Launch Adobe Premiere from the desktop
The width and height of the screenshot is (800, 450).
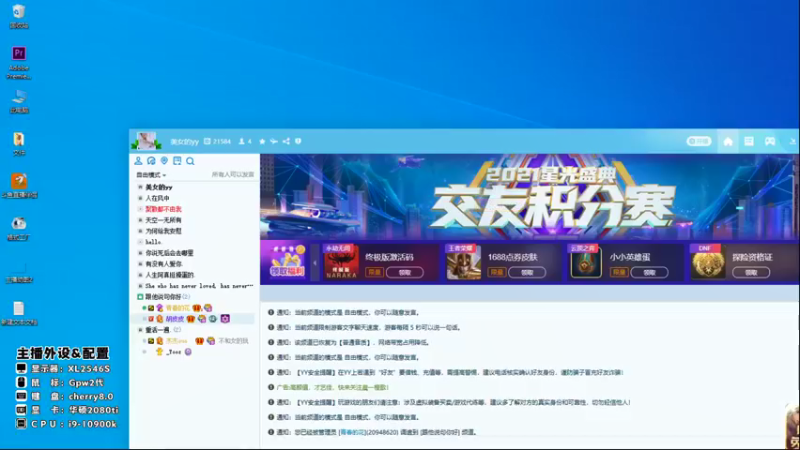(x=19, y=62)
